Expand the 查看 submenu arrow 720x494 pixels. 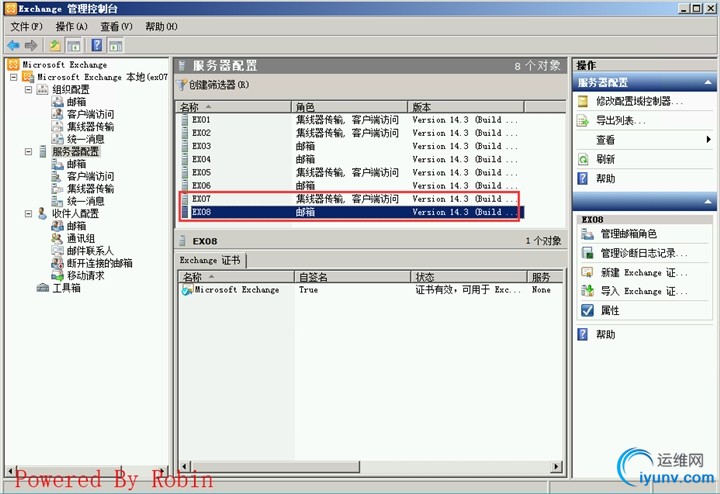(x=709, y=140)
